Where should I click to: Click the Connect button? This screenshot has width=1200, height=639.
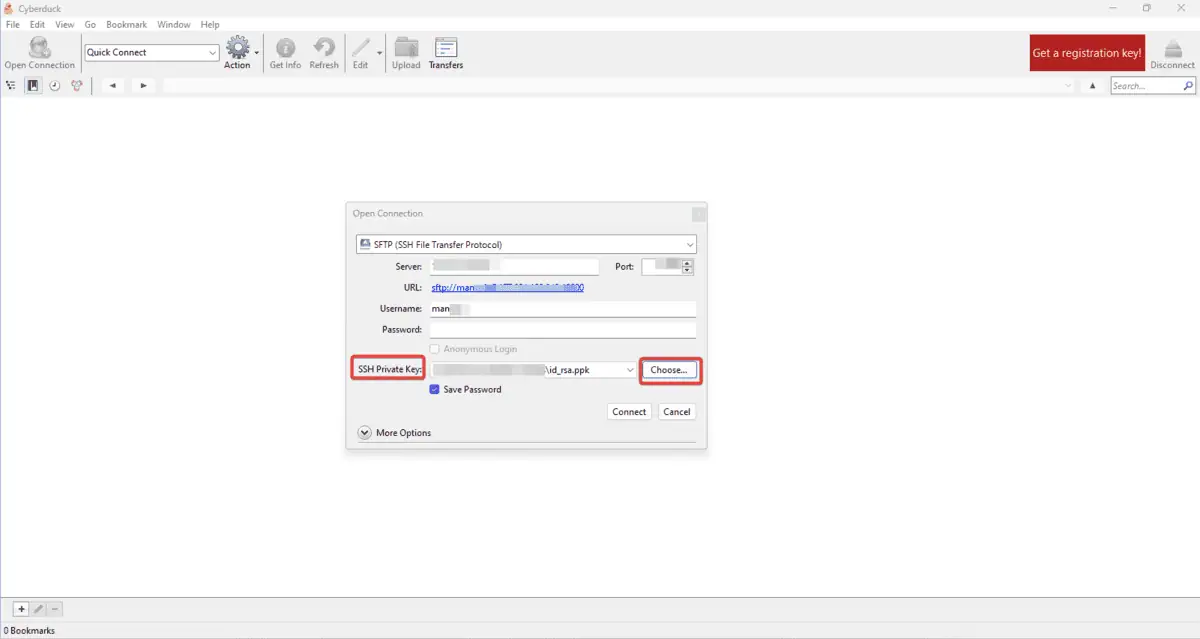point(629,412)
